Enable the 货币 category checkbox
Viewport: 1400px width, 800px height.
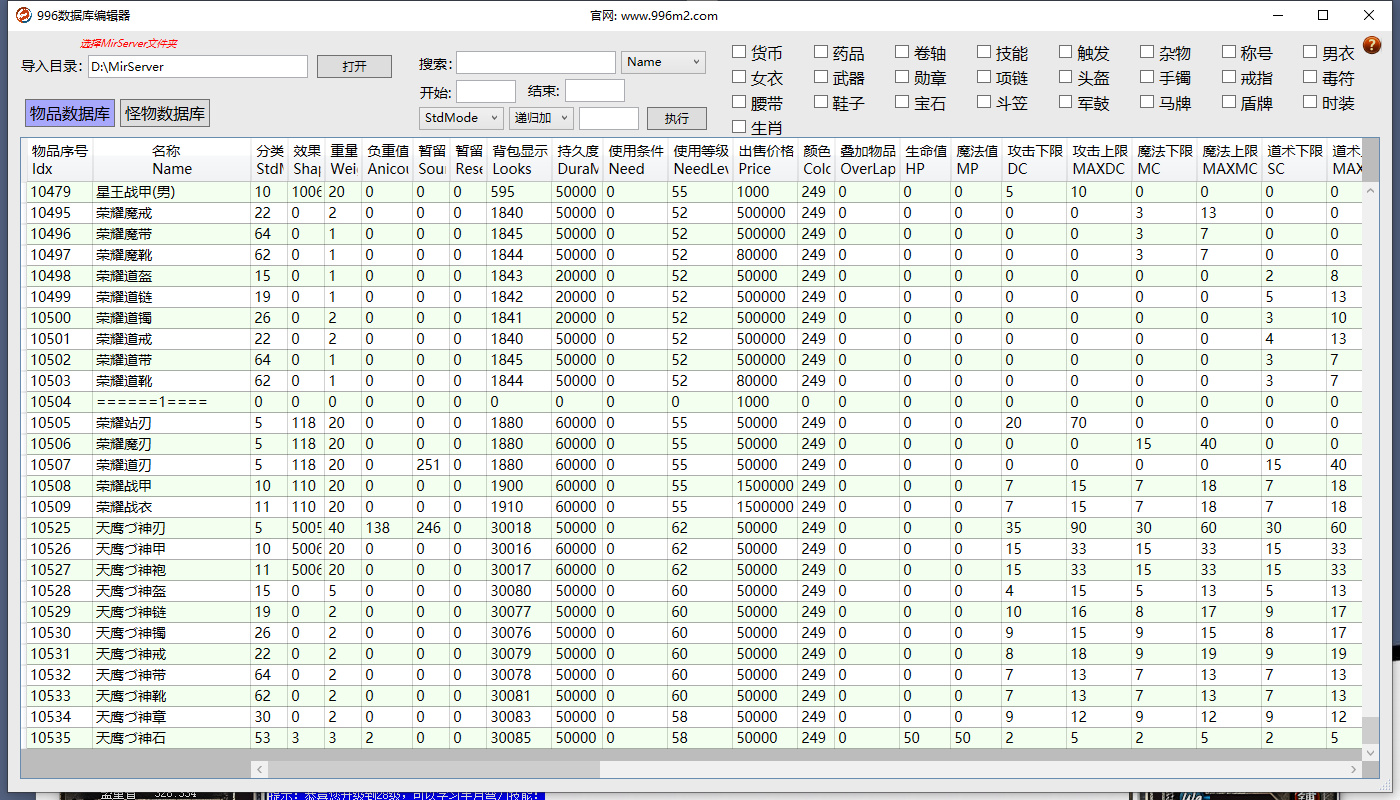(740, 52)
